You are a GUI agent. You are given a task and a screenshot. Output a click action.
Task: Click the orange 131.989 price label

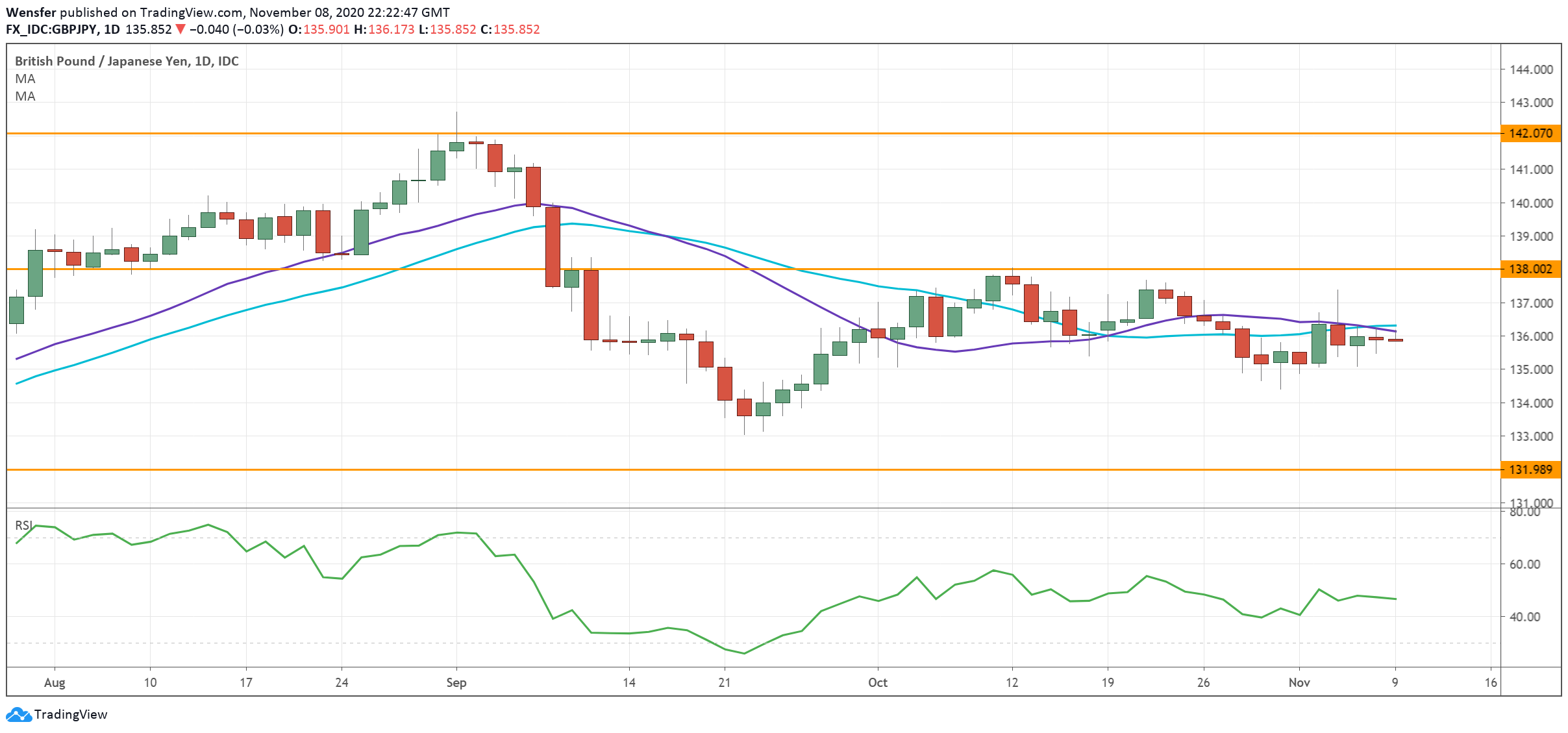pyautogui.click(x=1530, y=470)
